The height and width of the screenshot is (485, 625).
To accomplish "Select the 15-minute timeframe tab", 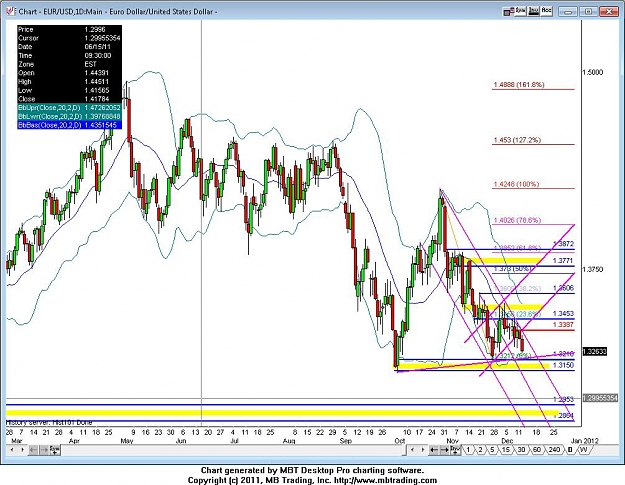I will [506, 450].
